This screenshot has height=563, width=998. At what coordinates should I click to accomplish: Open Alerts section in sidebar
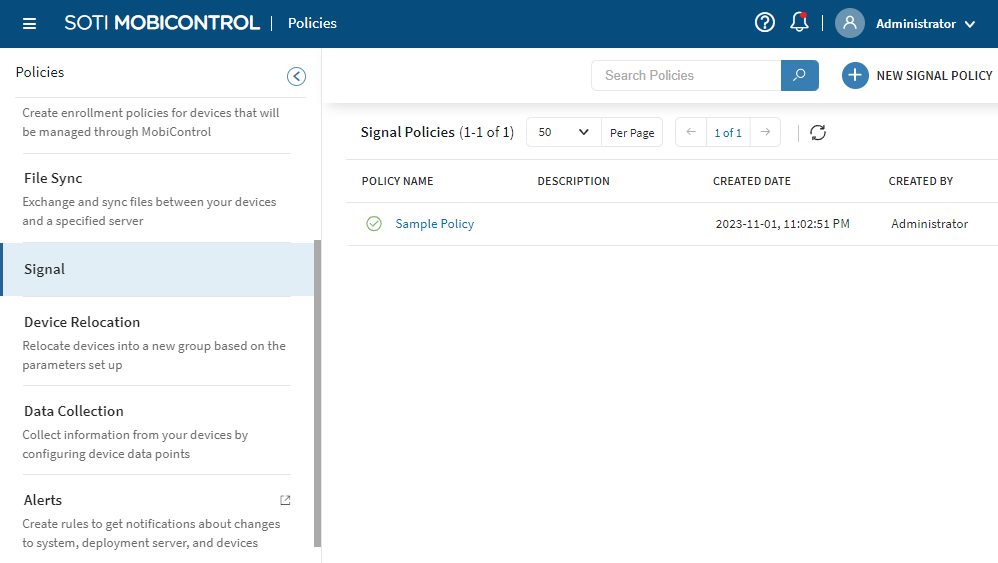[x=43, y=500]
